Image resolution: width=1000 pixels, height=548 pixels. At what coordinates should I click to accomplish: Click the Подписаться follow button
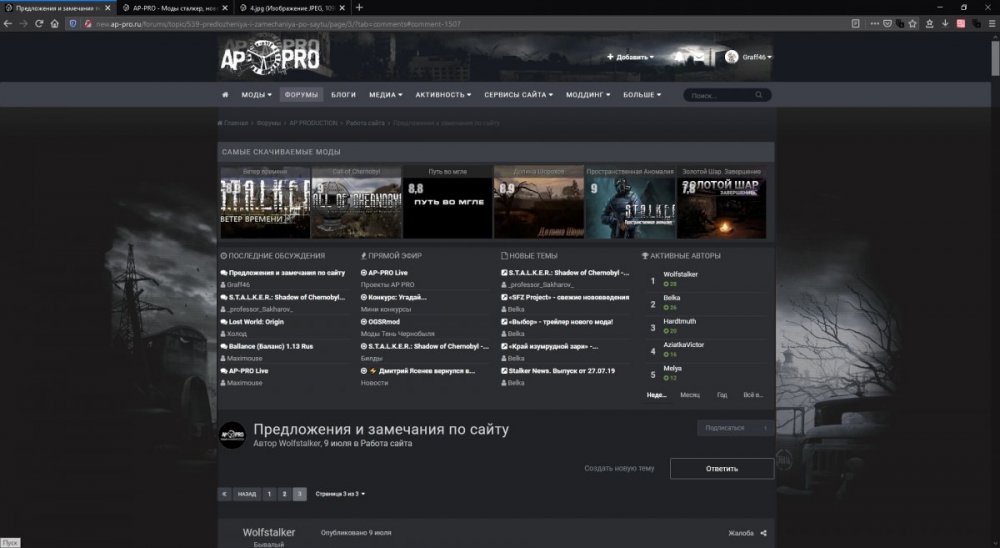click(735, 428)
